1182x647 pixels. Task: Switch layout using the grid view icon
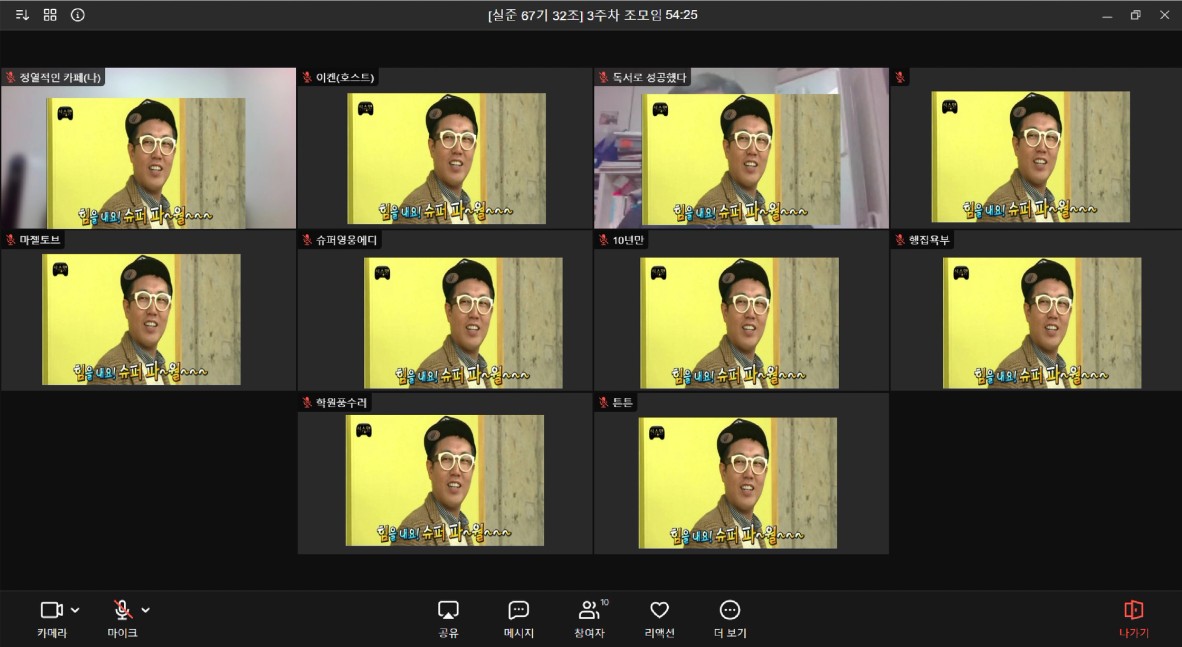50,15
